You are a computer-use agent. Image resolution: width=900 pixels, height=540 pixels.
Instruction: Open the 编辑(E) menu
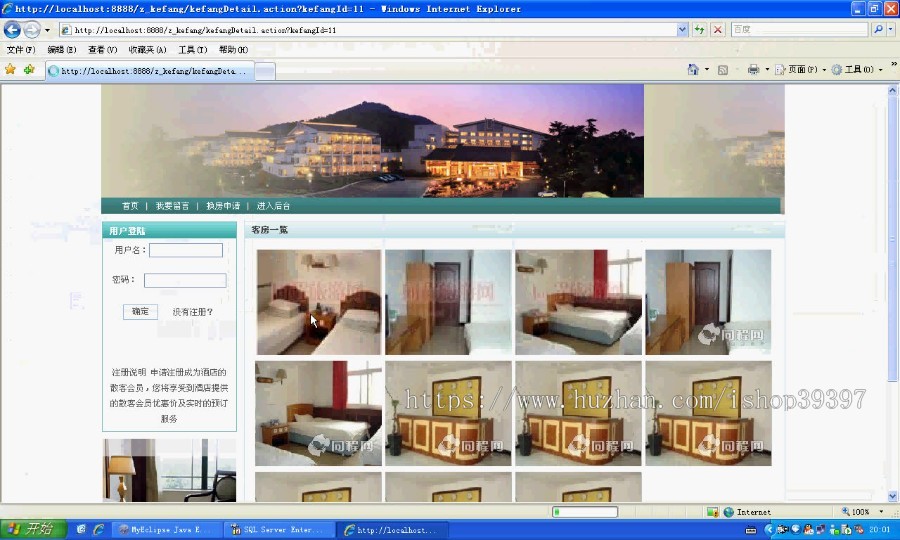(61, 50)
